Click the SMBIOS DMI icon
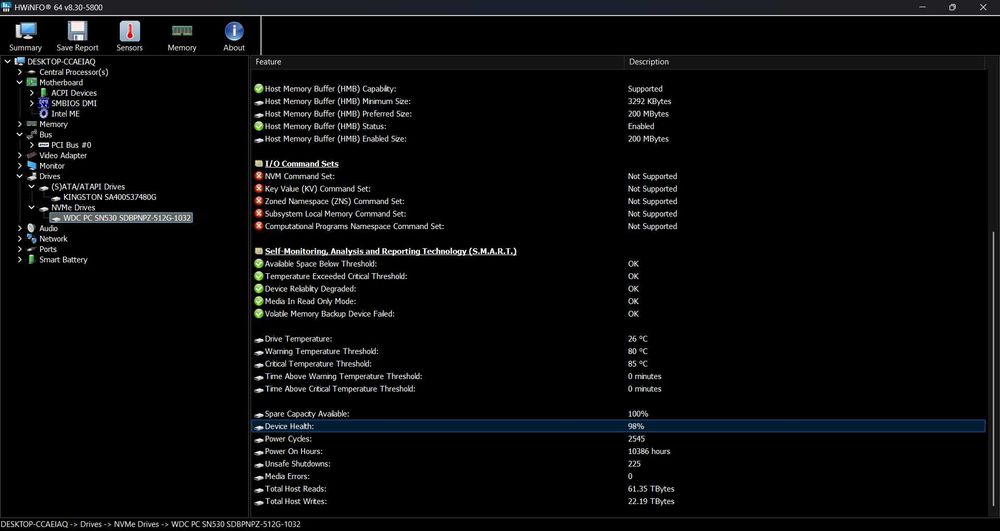 pyautogui.click(x=43, y=103)
